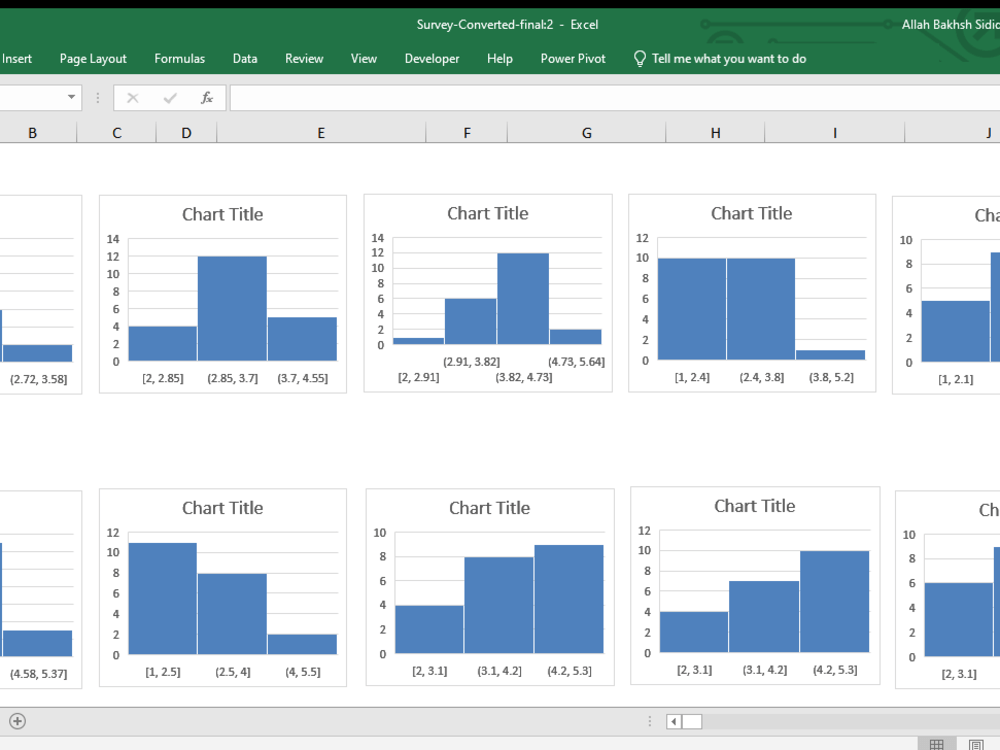Open the Name Box dropdown arrow
The width and height of the screenshot is (1000, 750).
[70, 97]
